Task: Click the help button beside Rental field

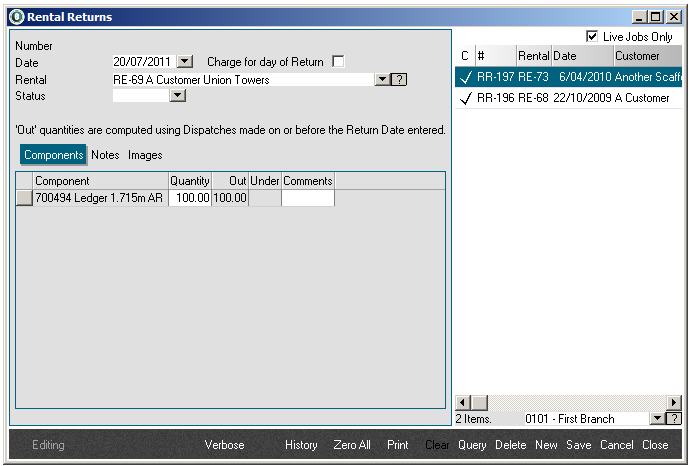Action: point(398,80)
